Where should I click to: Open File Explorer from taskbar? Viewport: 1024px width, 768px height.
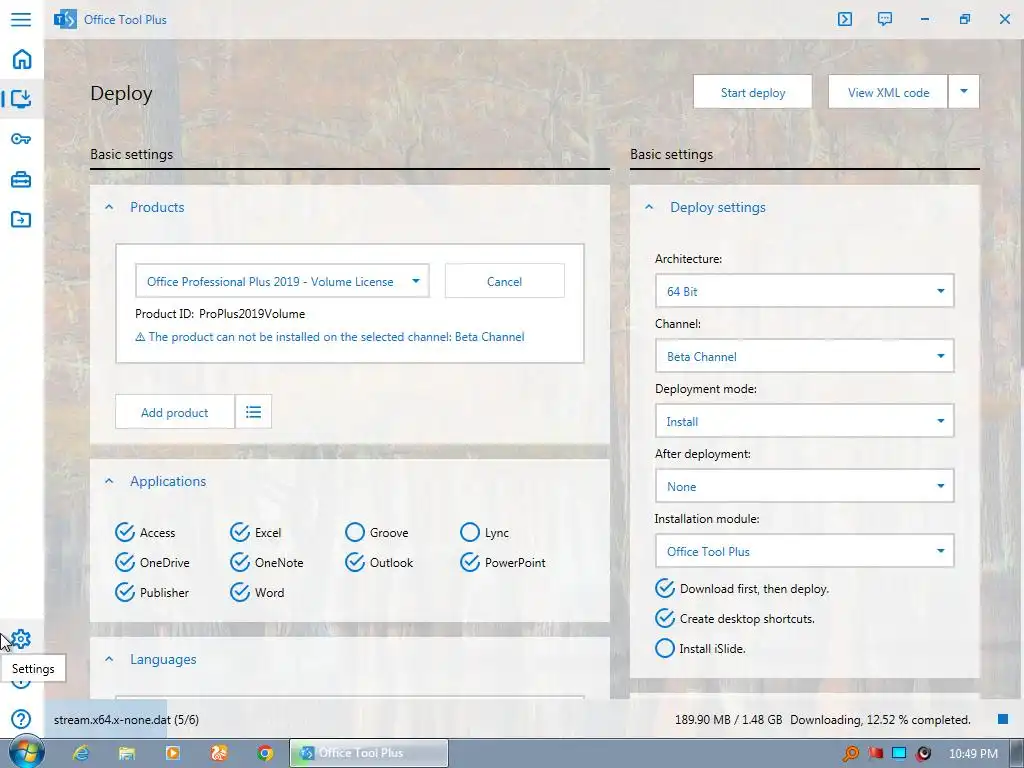click(x=127, y=753)
